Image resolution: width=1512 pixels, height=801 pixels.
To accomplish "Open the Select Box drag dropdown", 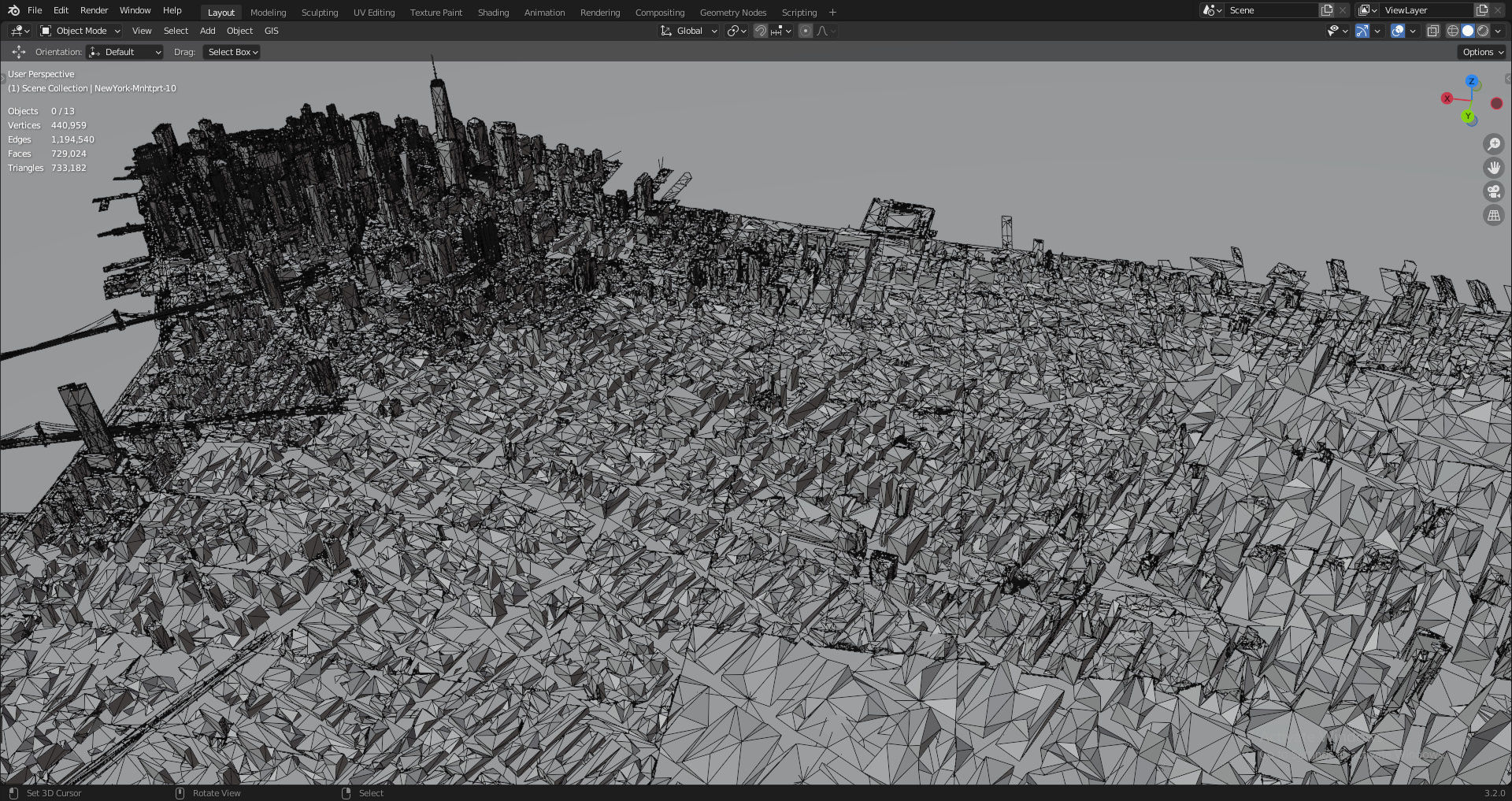I will pos(232,52).
